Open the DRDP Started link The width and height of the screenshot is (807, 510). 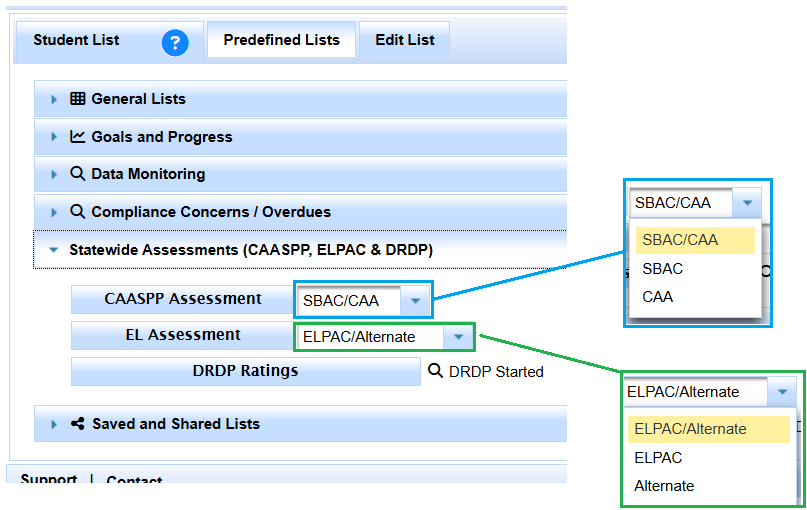click(496, 372)
